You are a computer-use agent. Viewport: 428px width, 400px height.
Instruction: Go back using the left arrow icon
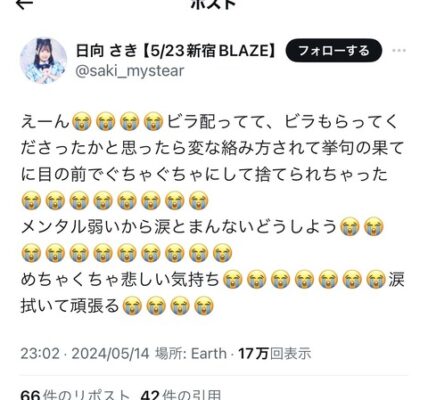pos(24,3)
